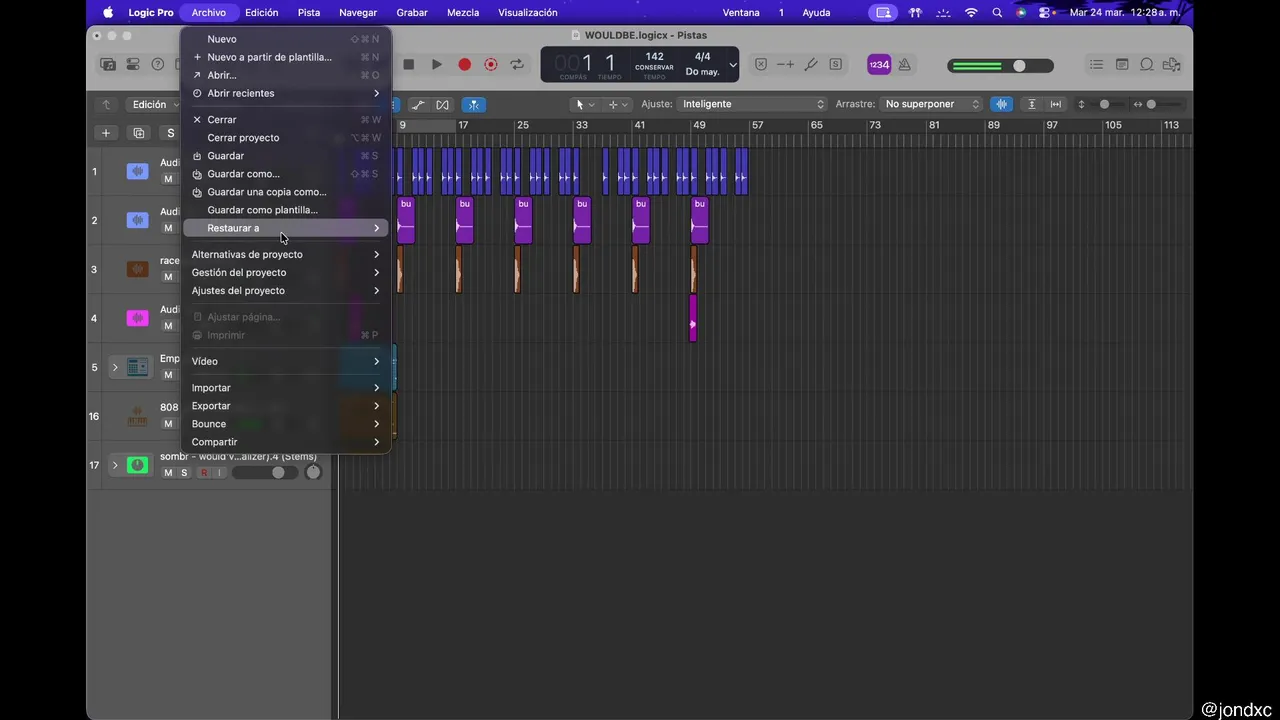
Task: Select the track 3 brown audio icon
Action: pos(138,269)
